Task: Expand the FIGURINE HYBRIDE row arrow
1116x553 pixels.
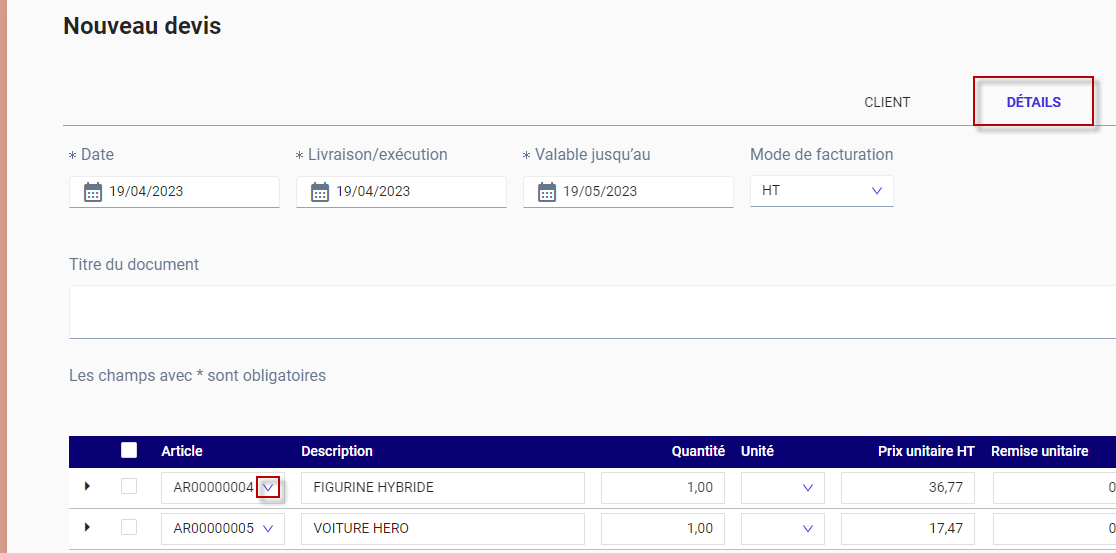Action: (x=88, y=486)
